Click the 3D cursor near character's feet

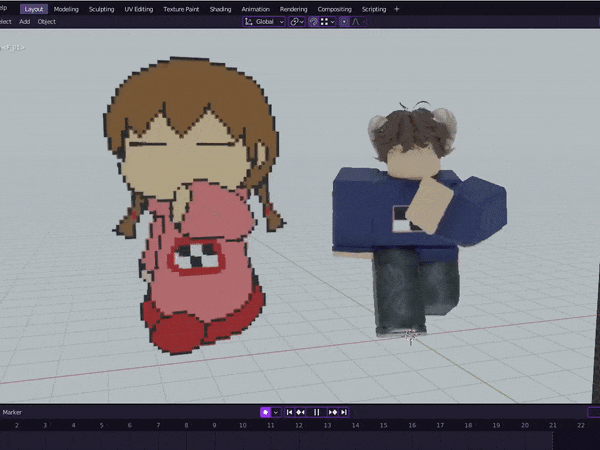pos(411,336)
